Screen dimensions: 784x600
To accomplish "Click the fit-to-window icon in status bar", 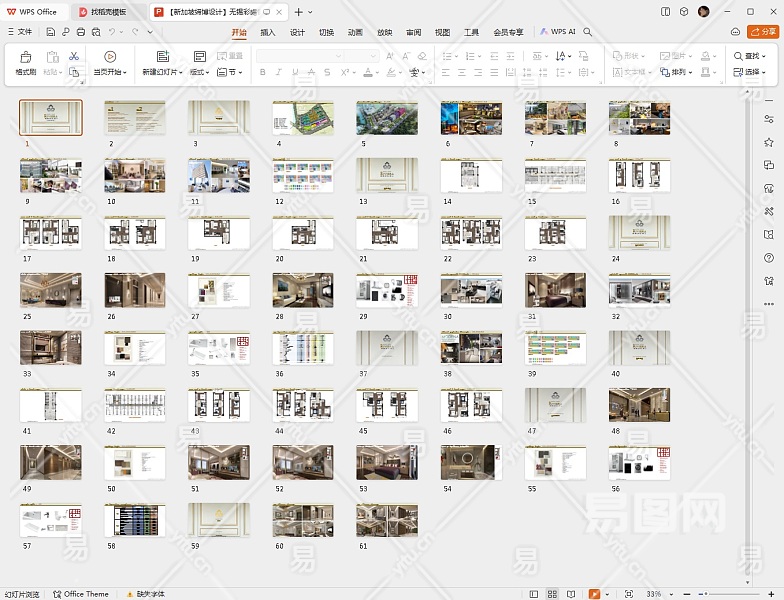I will [628, 594].
